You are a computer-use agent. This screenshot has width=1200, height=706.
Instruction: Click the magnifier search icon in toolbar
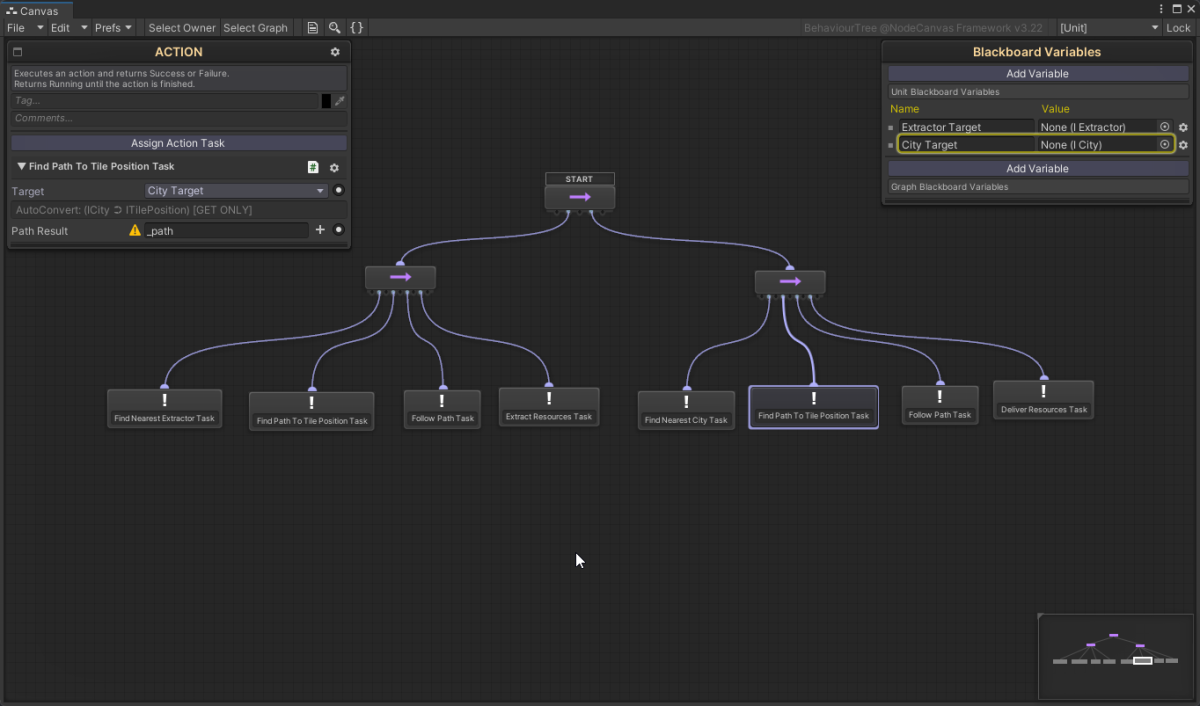click(335, 28)
